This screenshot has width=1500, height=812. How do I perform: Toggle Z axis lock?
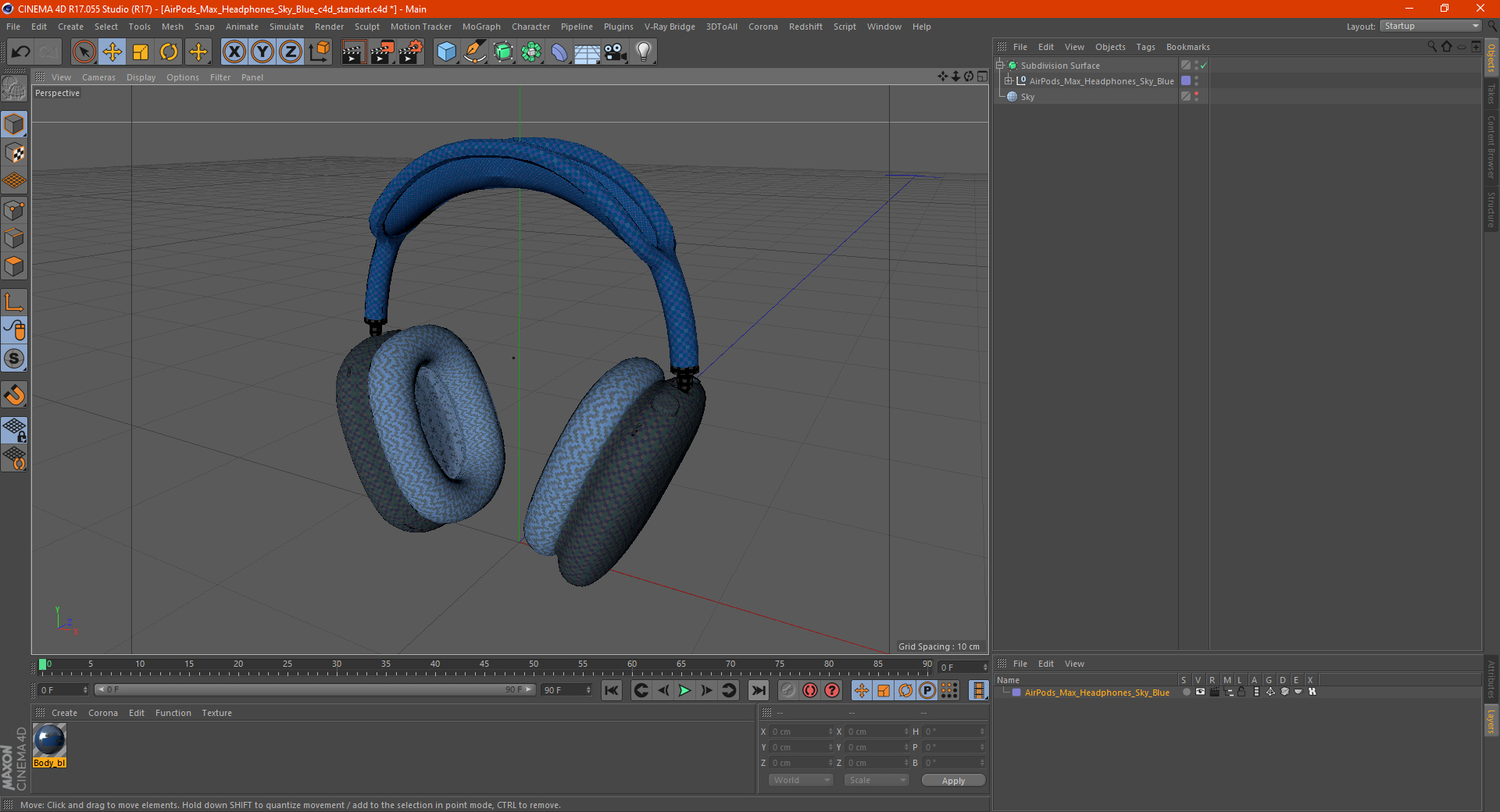[291, 52]
